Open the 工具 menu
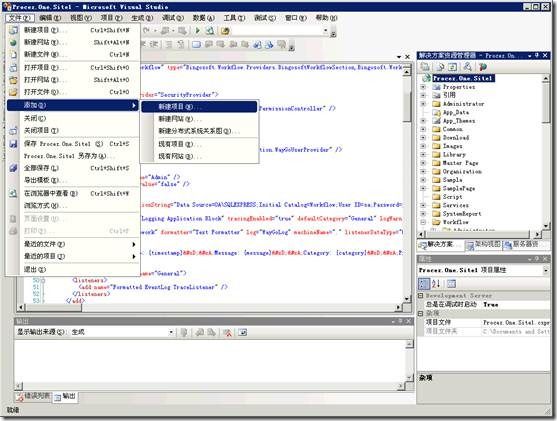557x421 pixels. pyautogui.click(x=234, y=18)
